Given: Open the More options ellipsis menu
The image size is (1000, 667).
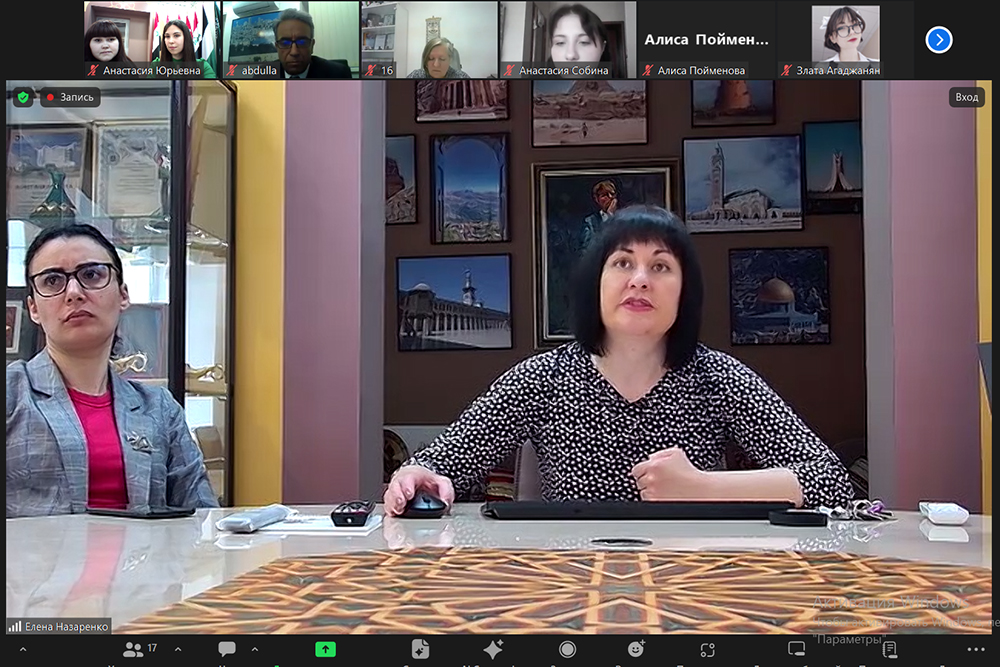Looking at the screenshot, I should point(976,649).
